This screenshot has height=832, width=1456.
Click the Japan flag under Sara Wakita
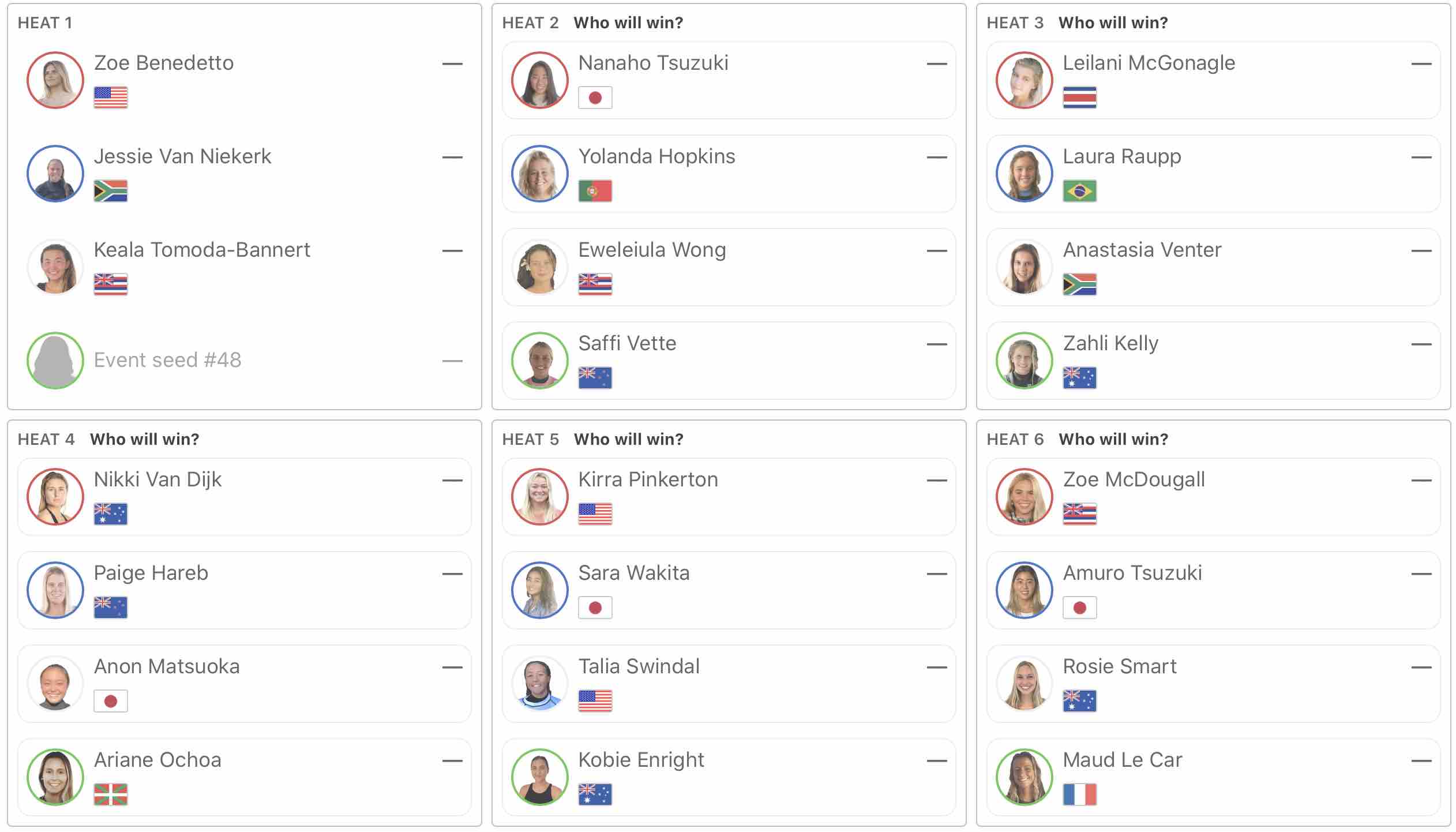(x=595, y=608)
